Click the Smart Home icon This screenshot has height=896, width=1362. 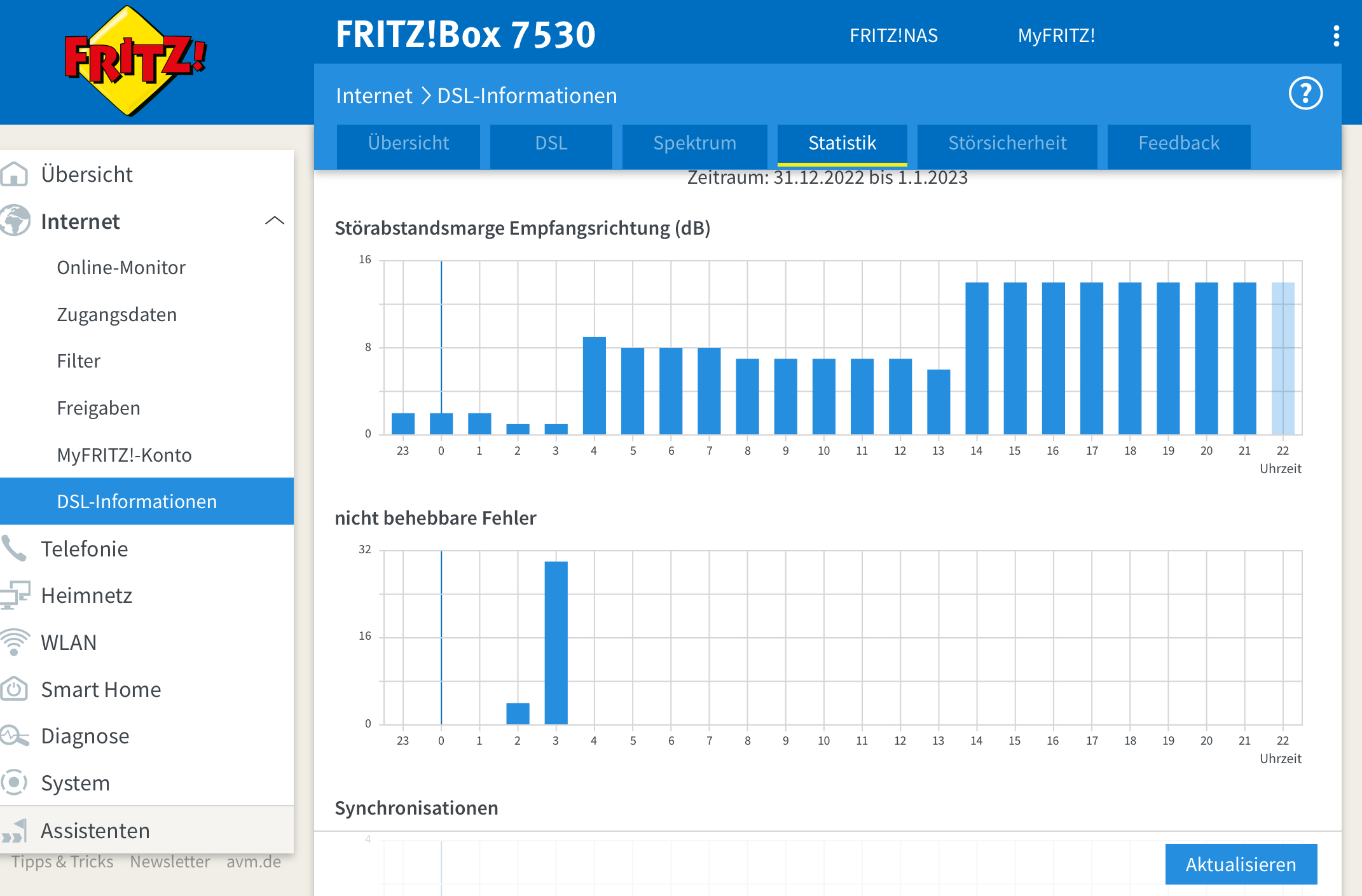coord(14,689)
